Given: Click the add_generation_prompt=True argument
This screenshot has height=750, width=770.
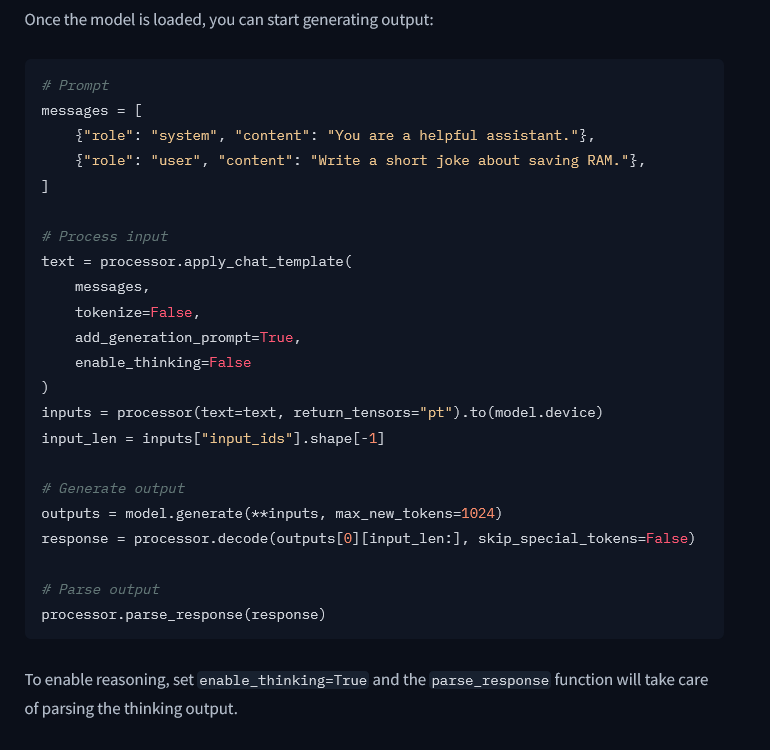Looking at the screenshot, I should pos(184,337).
